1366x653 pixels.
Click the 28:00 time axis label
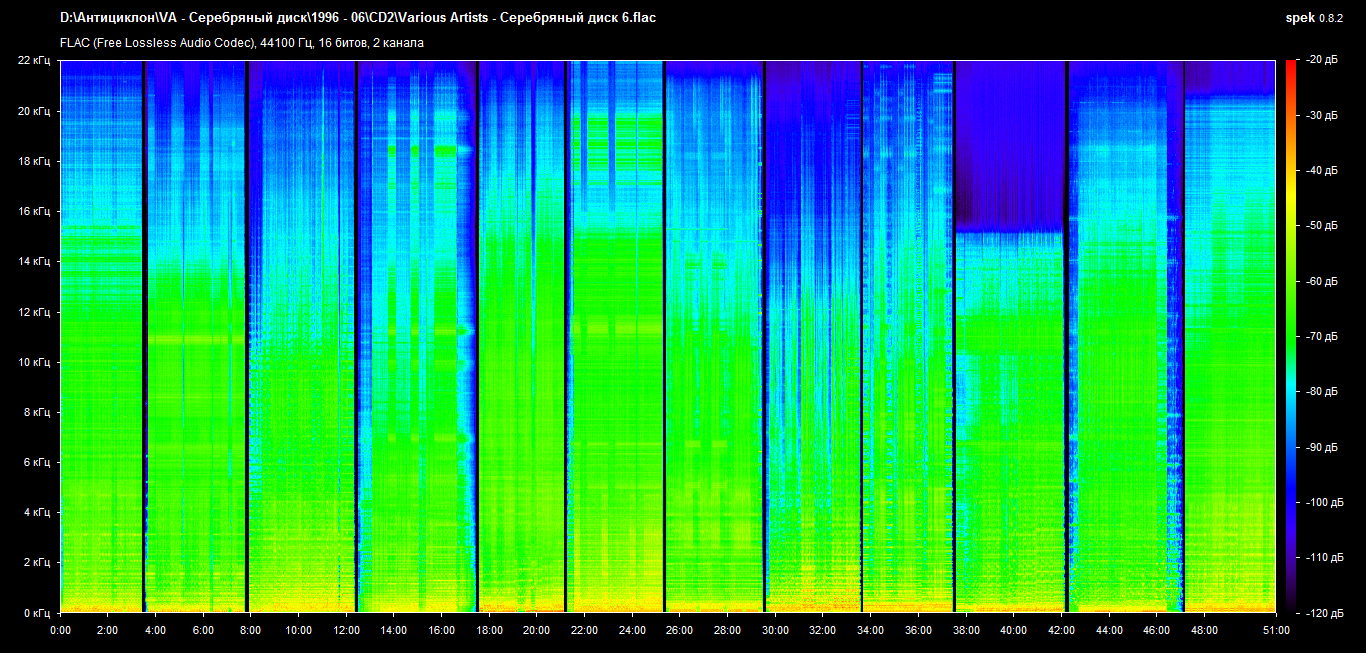pyautogui.click(x=728, y=630)
